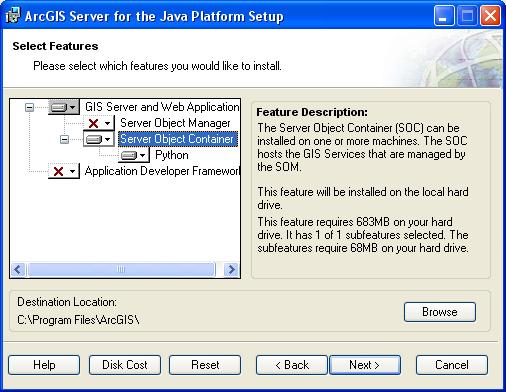Check Disk Cost
Screen dimensions: 506x392
click(125, 365)
